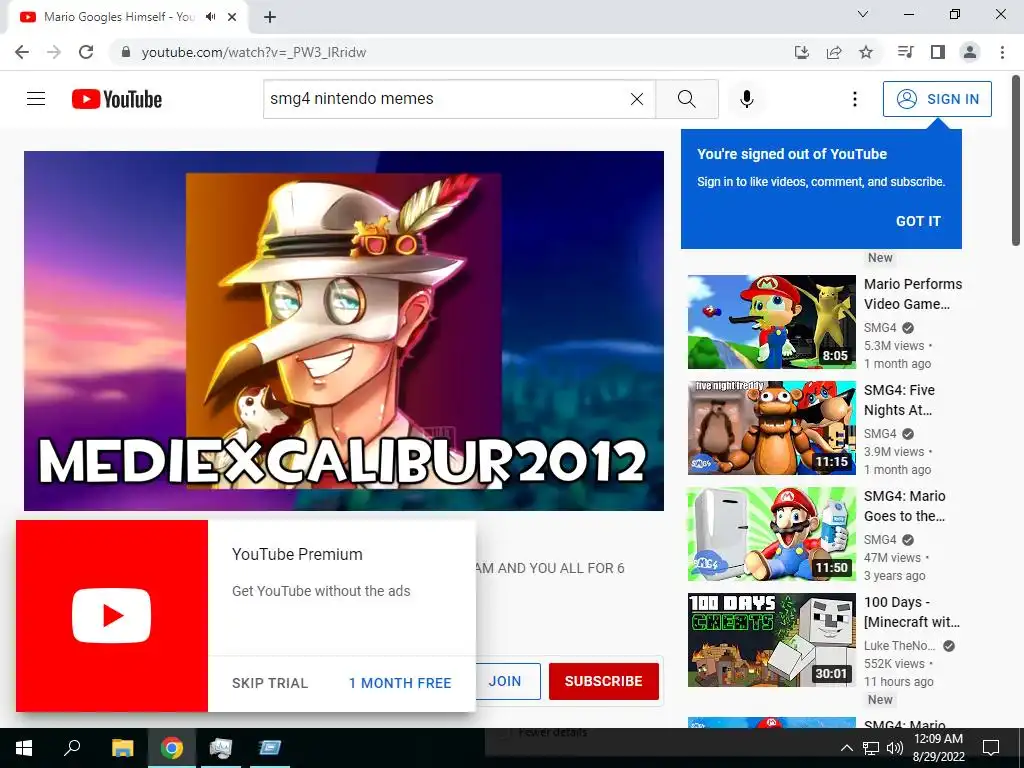Open the Chrome profile avatar
Screen dimensions: 1024x768
(970, 52)
